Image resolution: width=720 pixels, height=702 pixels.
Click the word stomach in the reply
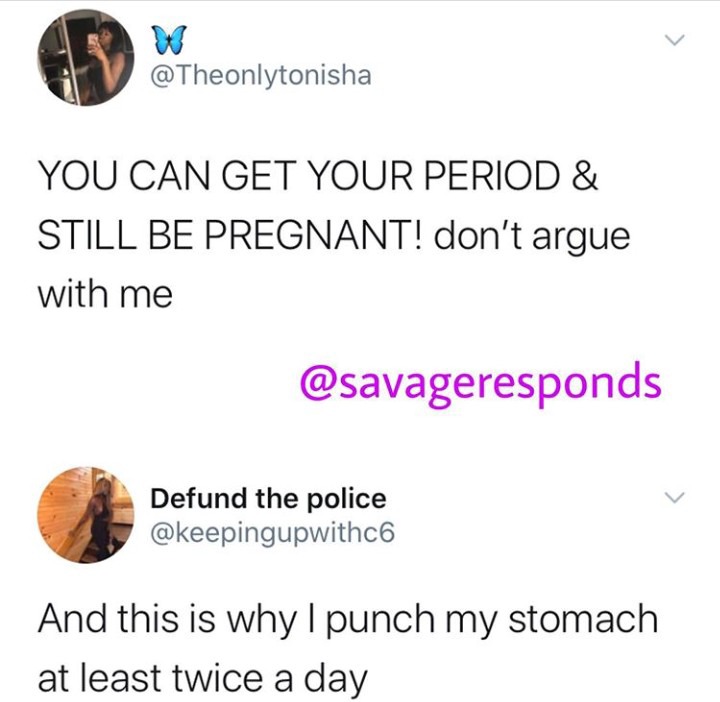pos(583,619)
